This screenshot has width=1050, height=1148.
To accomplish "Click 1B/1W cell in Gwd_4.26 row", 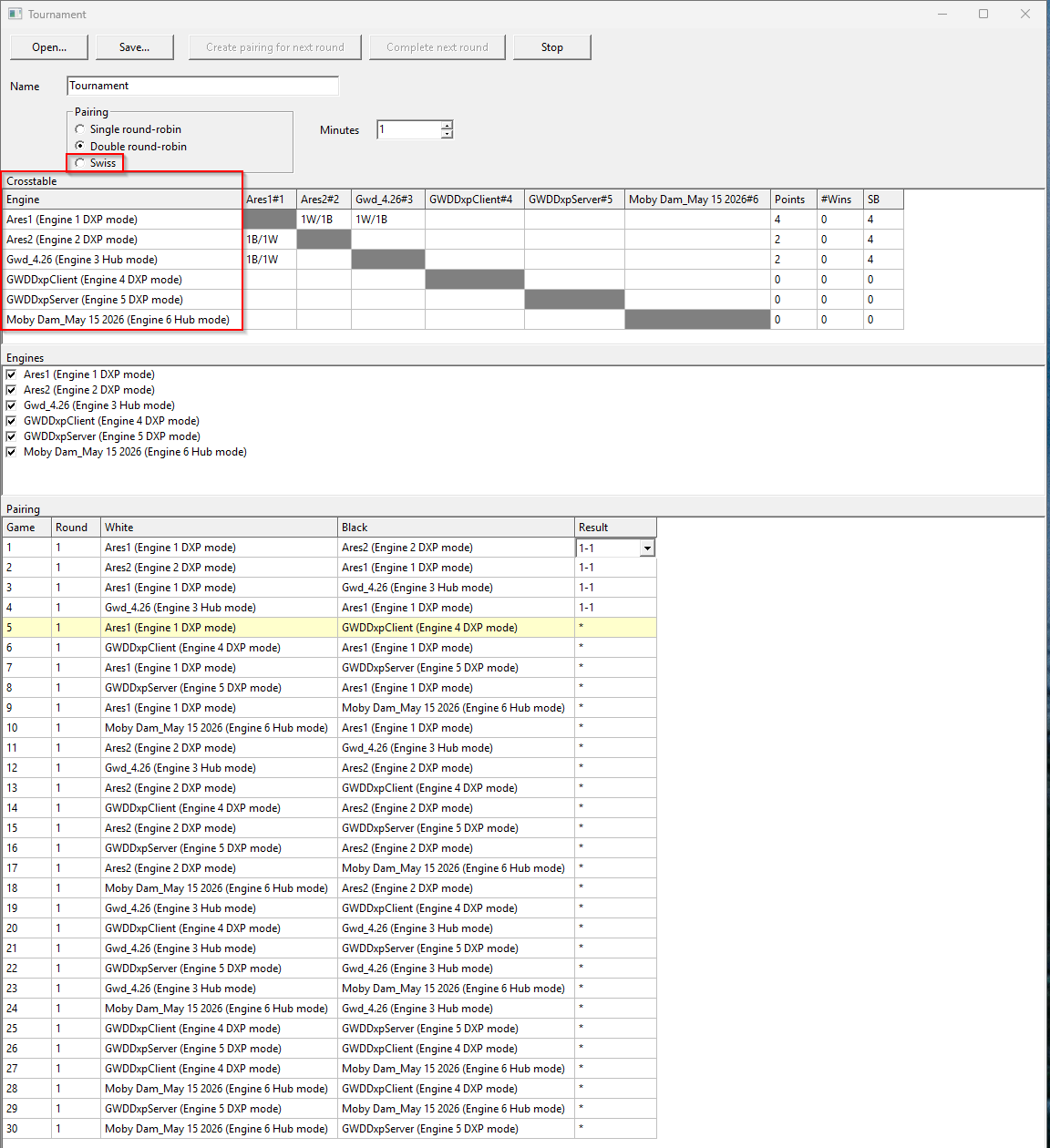I will pyautogui.click(x=270, y=260).
